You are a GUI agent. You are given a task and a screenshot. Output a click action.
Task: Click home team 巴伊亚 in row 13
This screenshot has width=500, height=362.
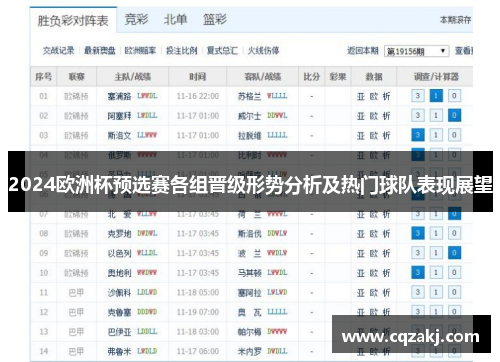click(x=119, y=332)
